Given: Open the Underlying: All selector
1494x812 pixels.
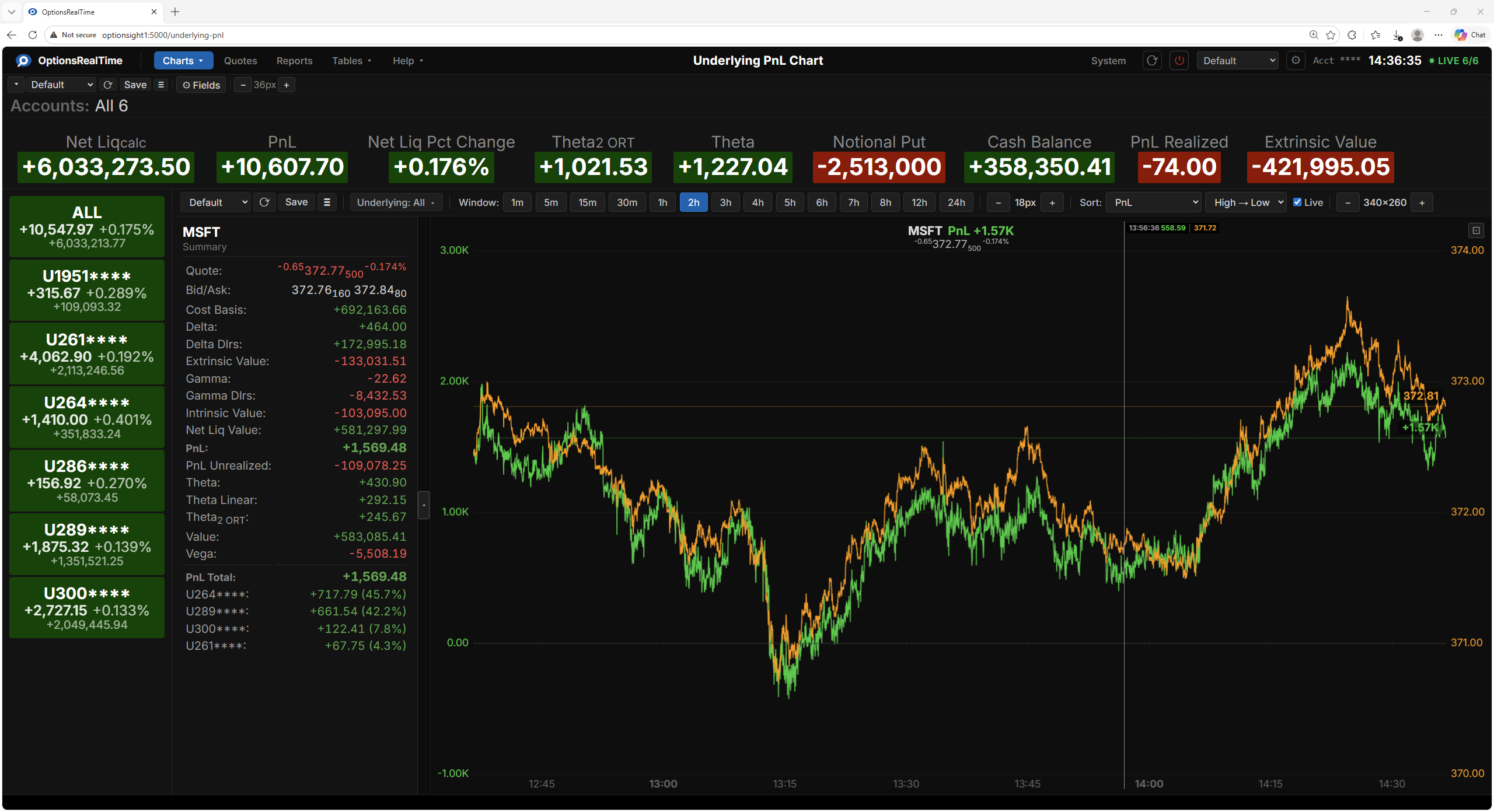Looking at the screenshot, I should 396,202.
